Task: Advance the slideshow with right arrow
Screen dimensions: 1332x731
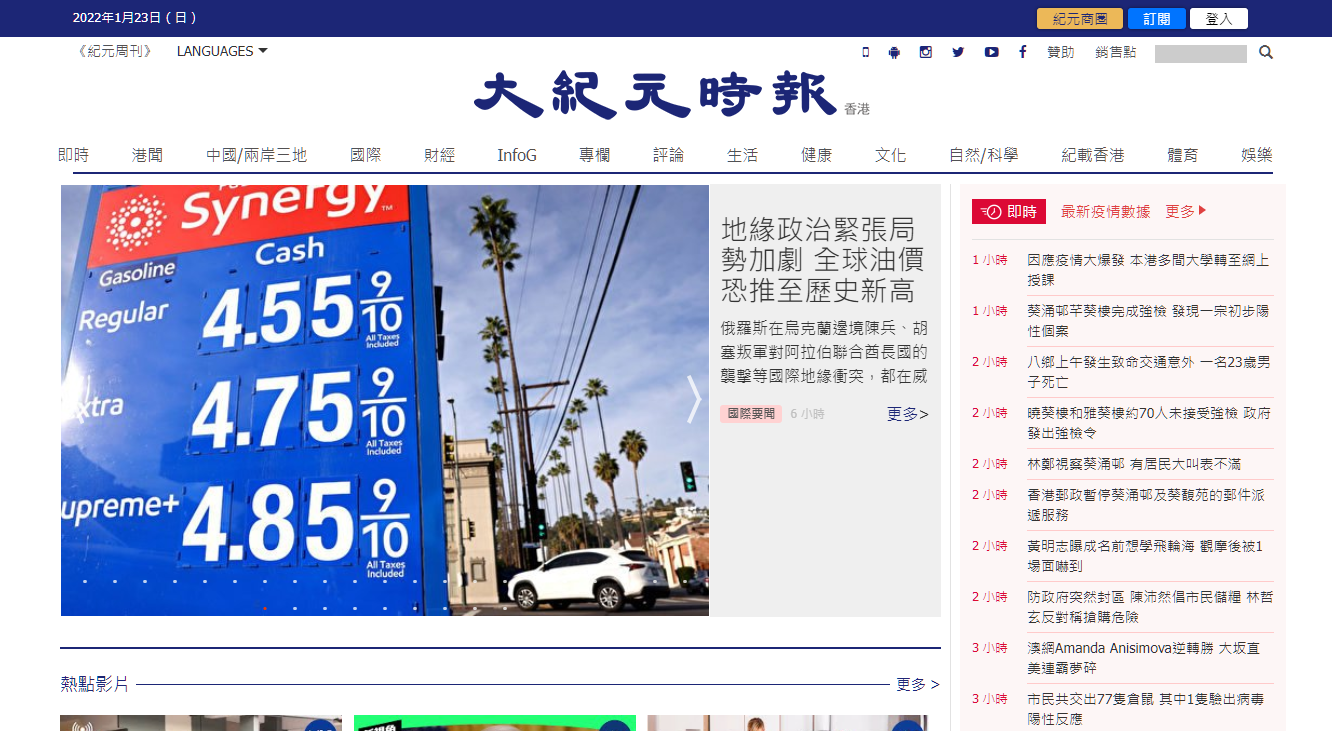Action: click(x=694, y=400)
